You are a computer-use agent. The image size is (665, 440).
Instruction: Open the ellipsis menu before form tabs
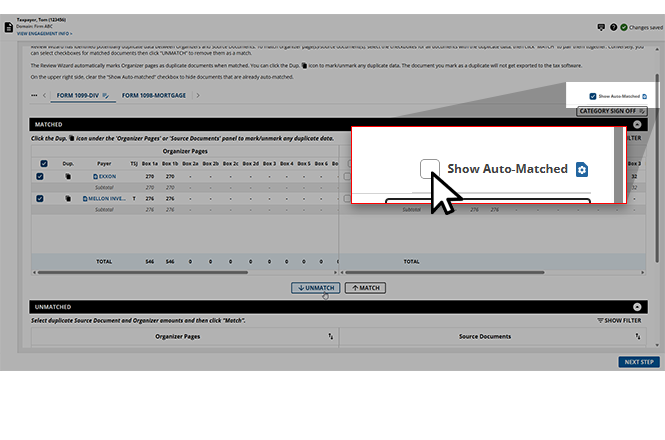[34, 95]
